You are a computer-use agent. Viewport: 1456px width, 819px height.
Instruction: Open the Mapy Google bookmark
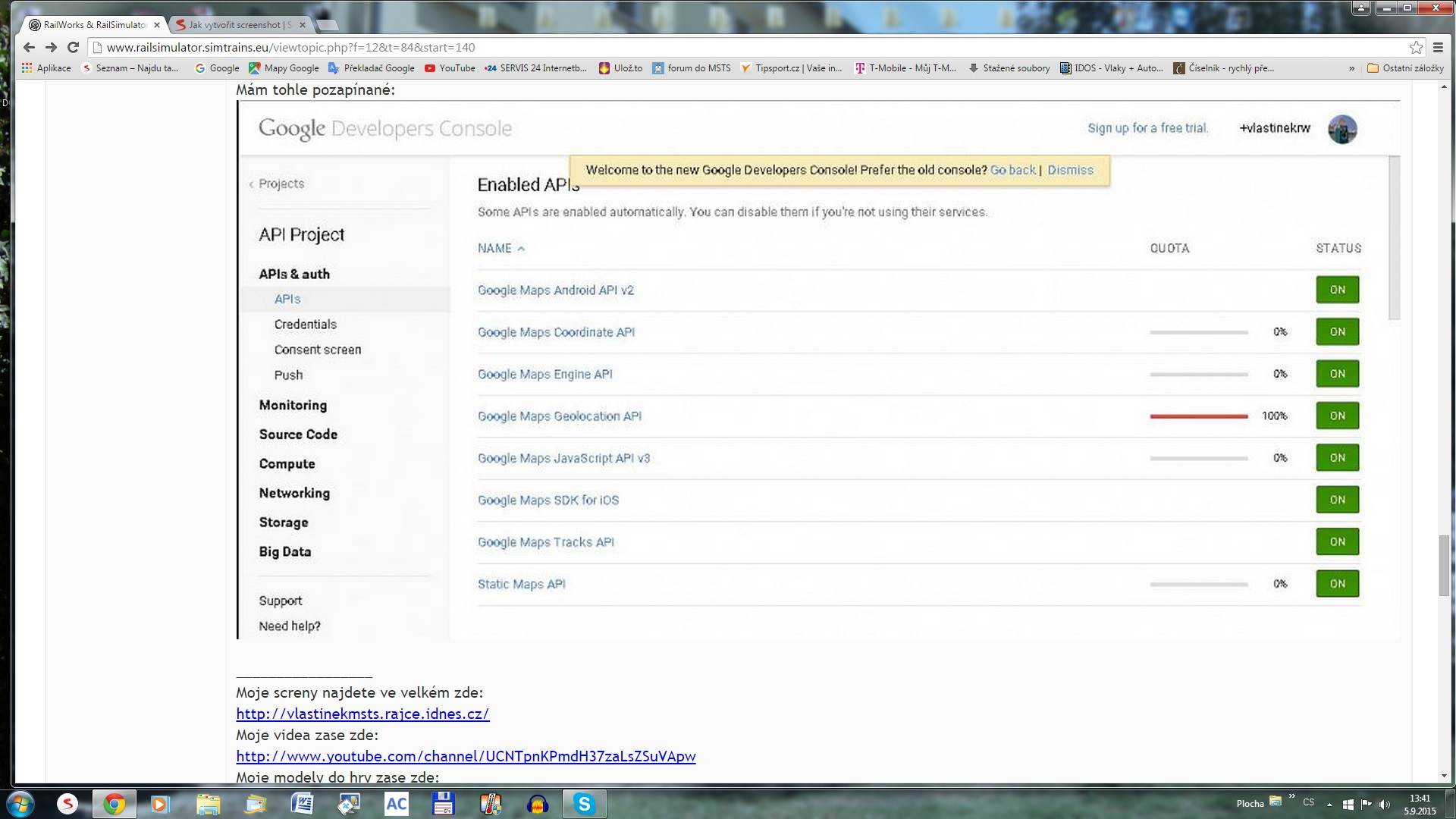pos(284,68)
